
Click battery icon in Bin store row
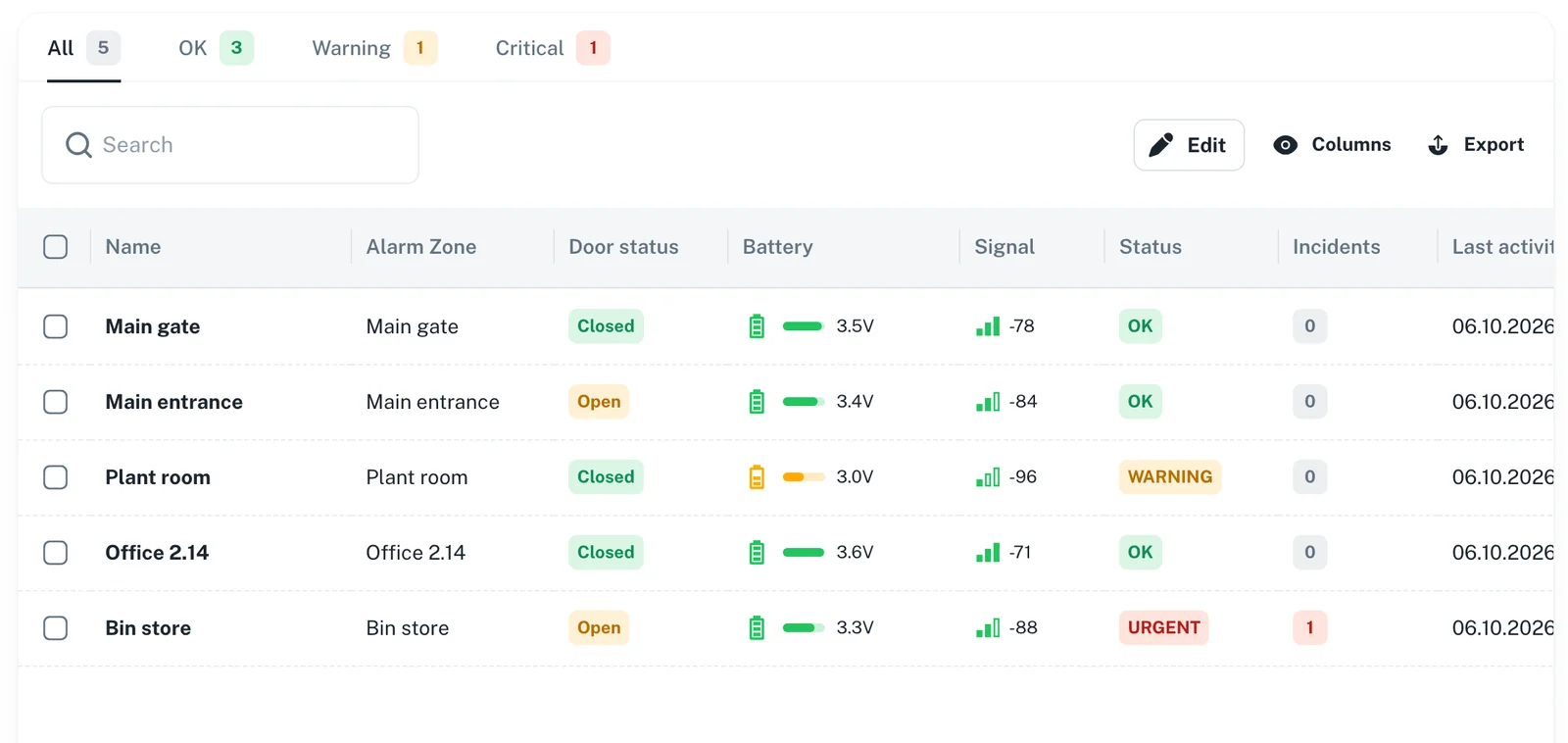[757, 628]
